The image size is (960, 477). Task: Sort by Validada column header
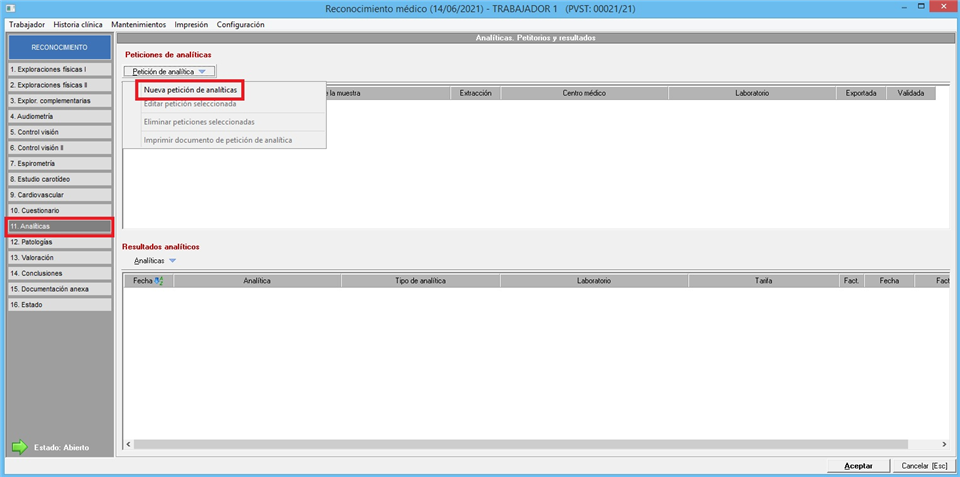click(910, 94)
